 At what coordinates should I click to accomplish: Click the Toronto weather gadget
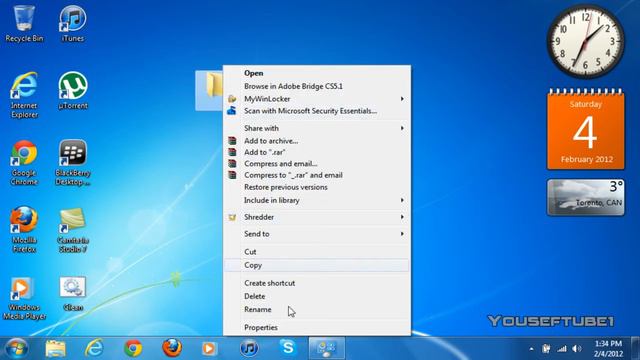click(586, 198)
